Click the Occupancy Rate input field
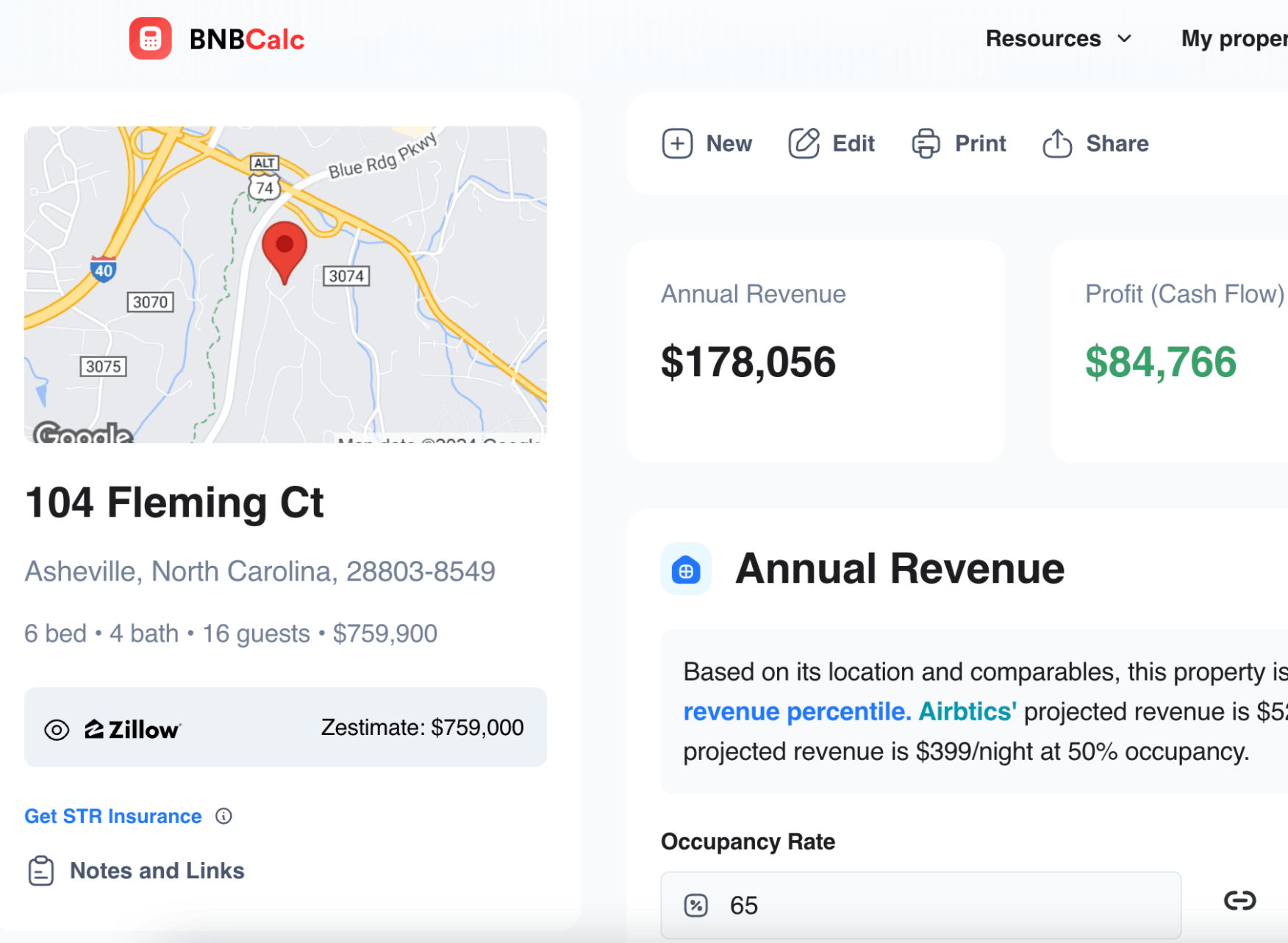Screen dimensions: 1288x943 point(920,905)
